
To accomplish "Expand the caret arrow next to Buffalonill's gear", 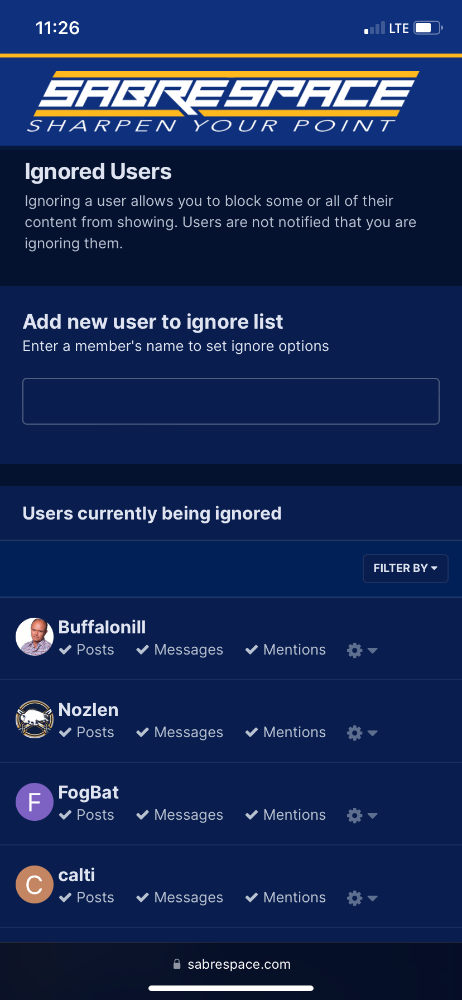I will click(x=373, y=651).
